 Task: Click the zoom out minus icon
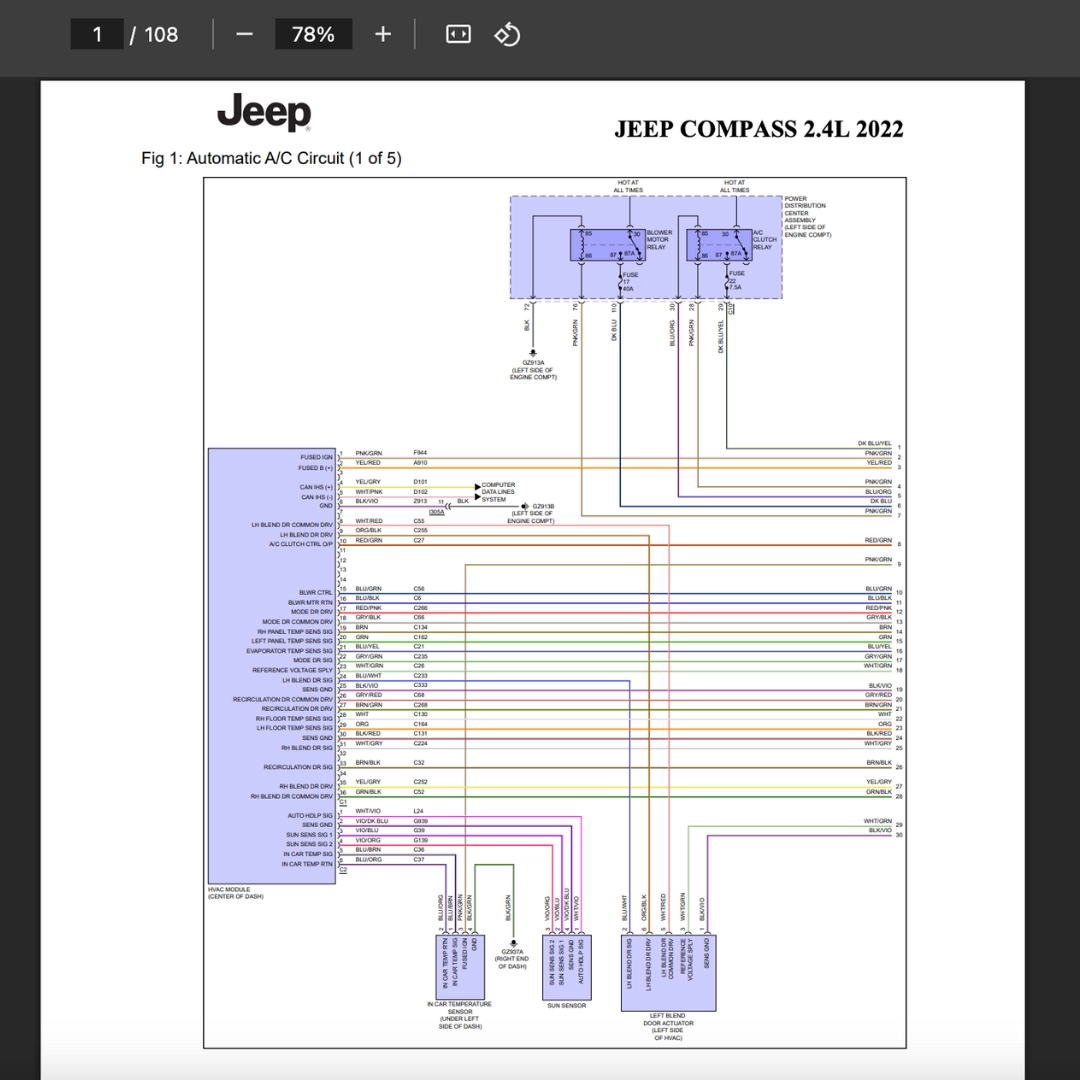click(x=245, y=34)
